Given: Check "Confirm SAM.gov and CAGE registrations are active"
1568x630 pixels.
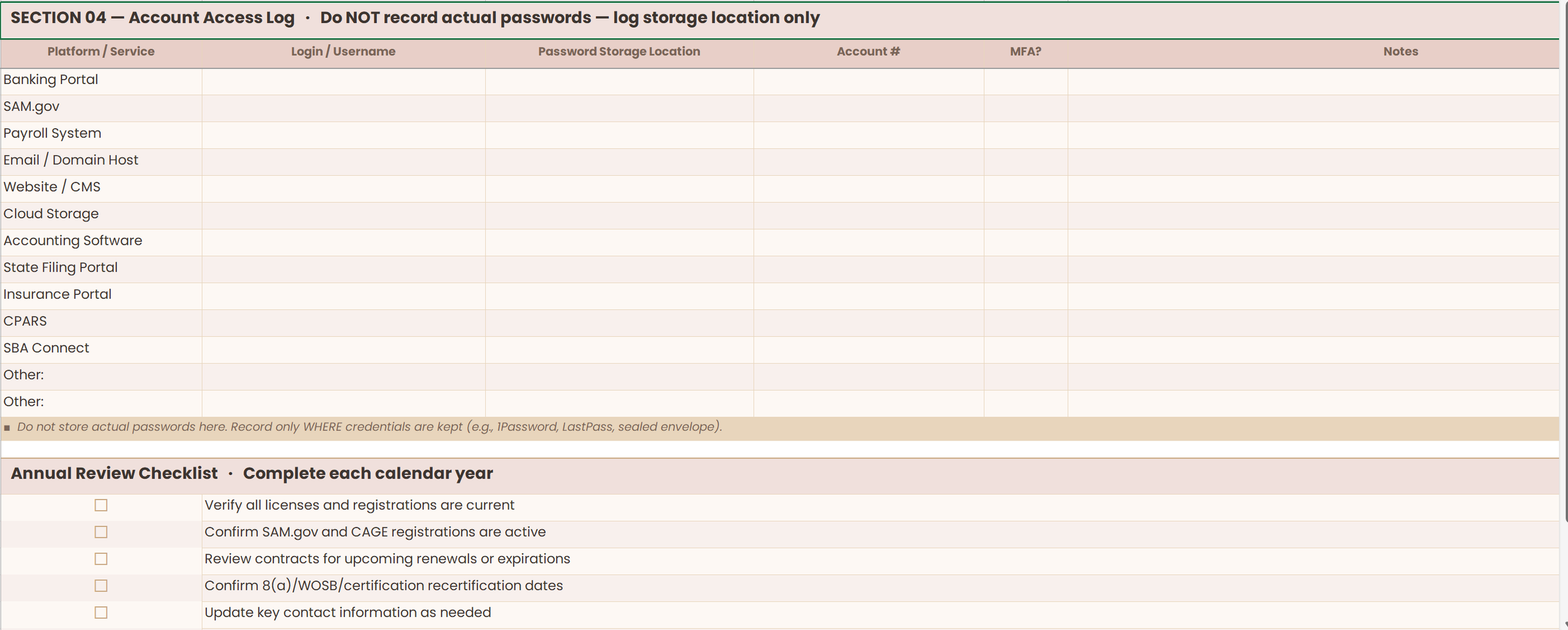Looking at the screenshot, I should pyautogui.click(x=101, y=531).
